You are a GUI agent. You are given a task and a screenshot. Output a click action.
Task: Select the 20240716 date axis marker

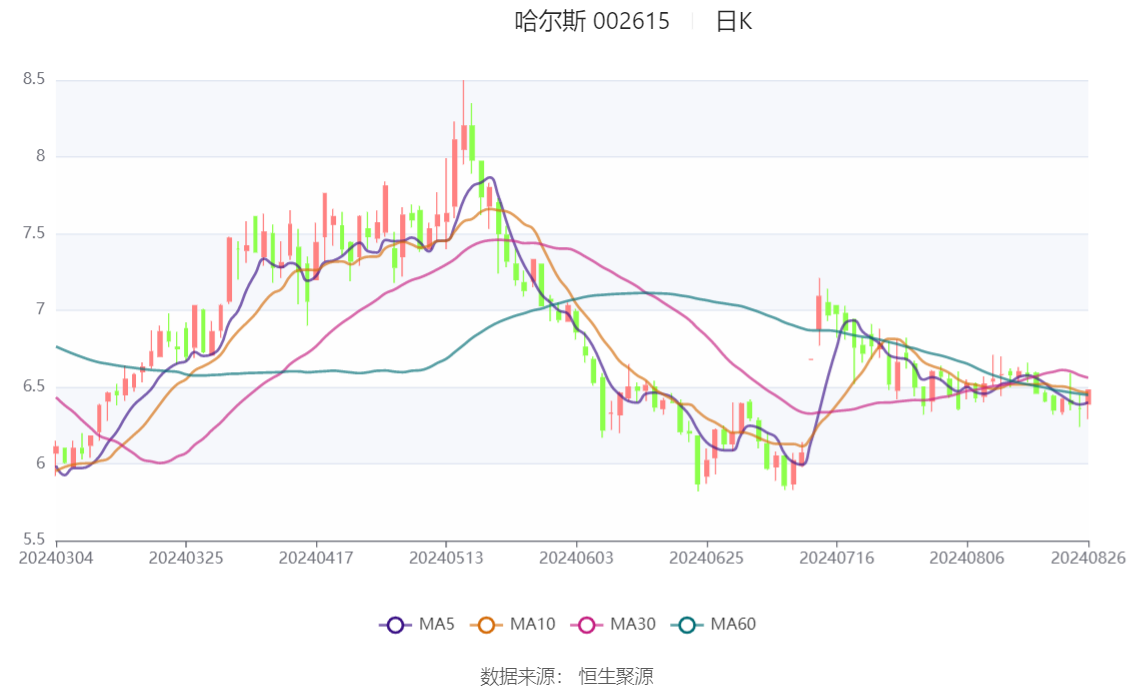(837, 558)
